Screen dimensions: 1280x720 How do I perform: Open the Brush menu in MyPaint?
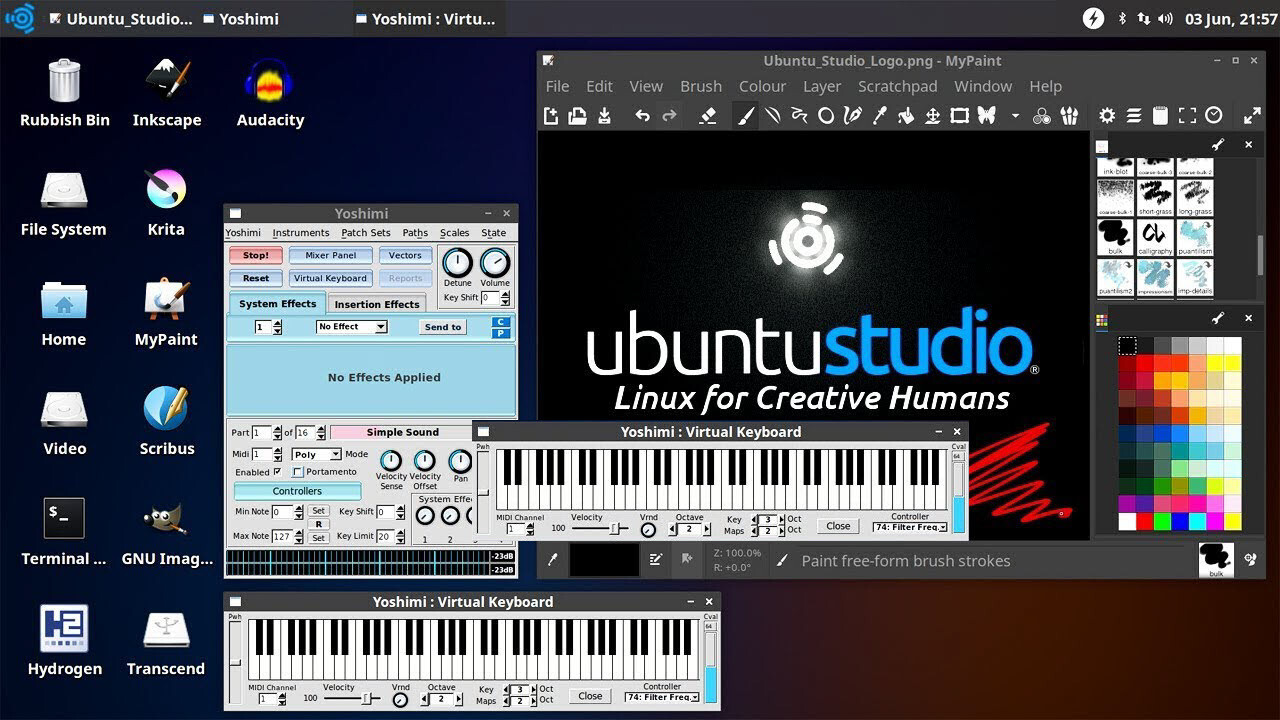(701, 86)
